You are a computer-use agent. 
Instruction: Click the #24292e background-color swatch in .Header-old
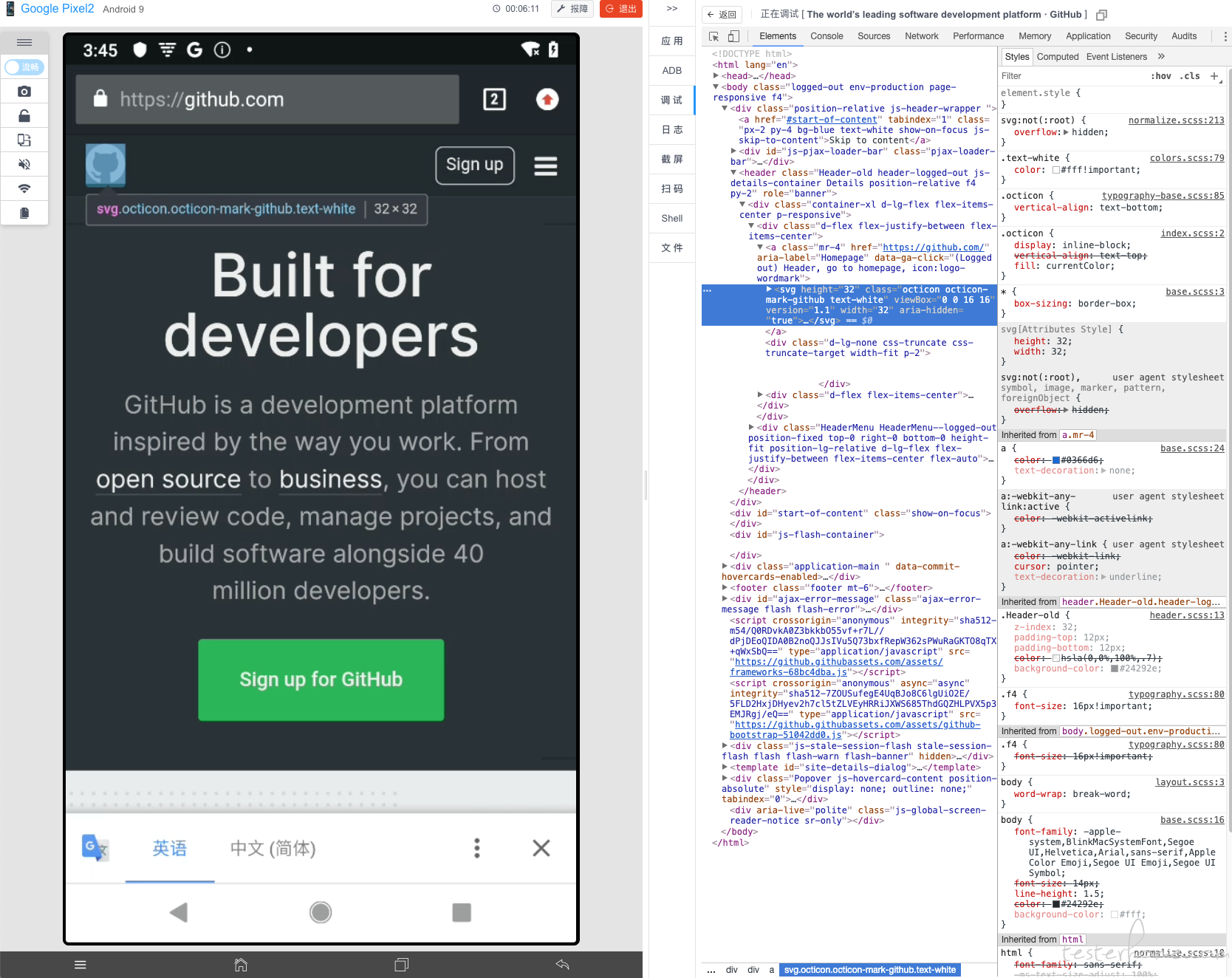click(x=1115, y=668)
